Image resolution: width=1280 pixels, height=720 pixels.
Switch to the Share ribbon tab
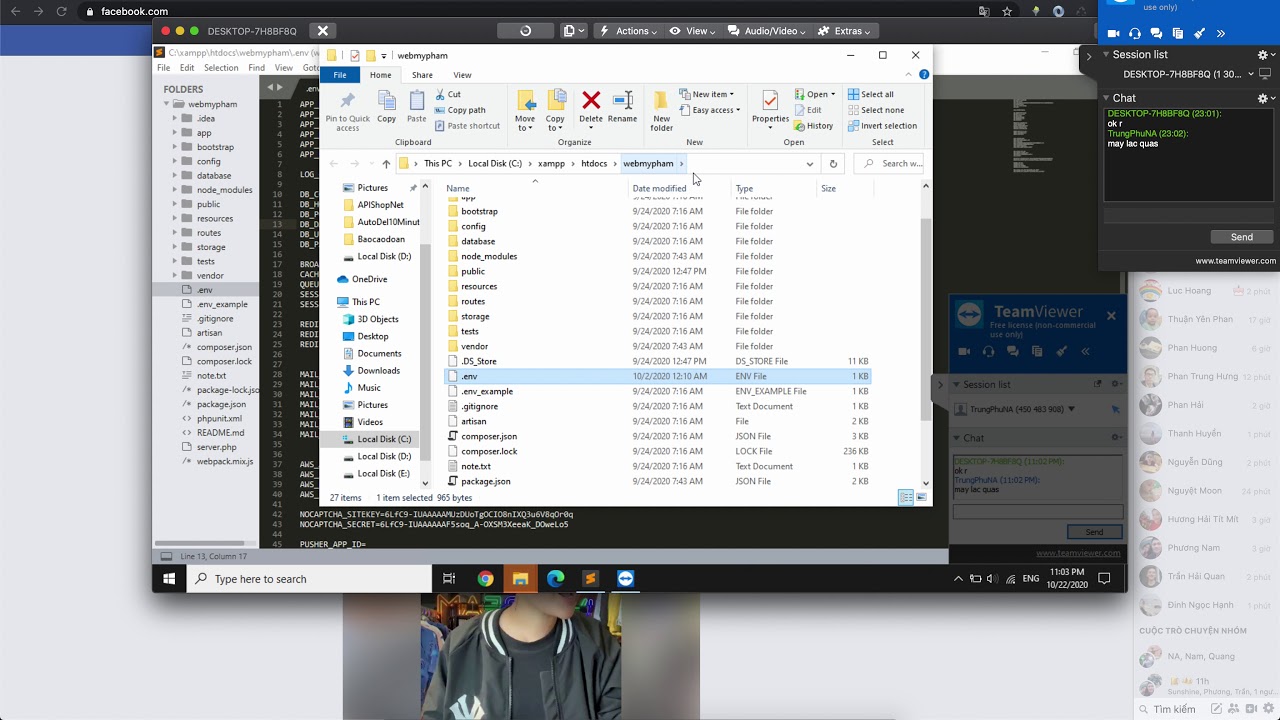422,75
